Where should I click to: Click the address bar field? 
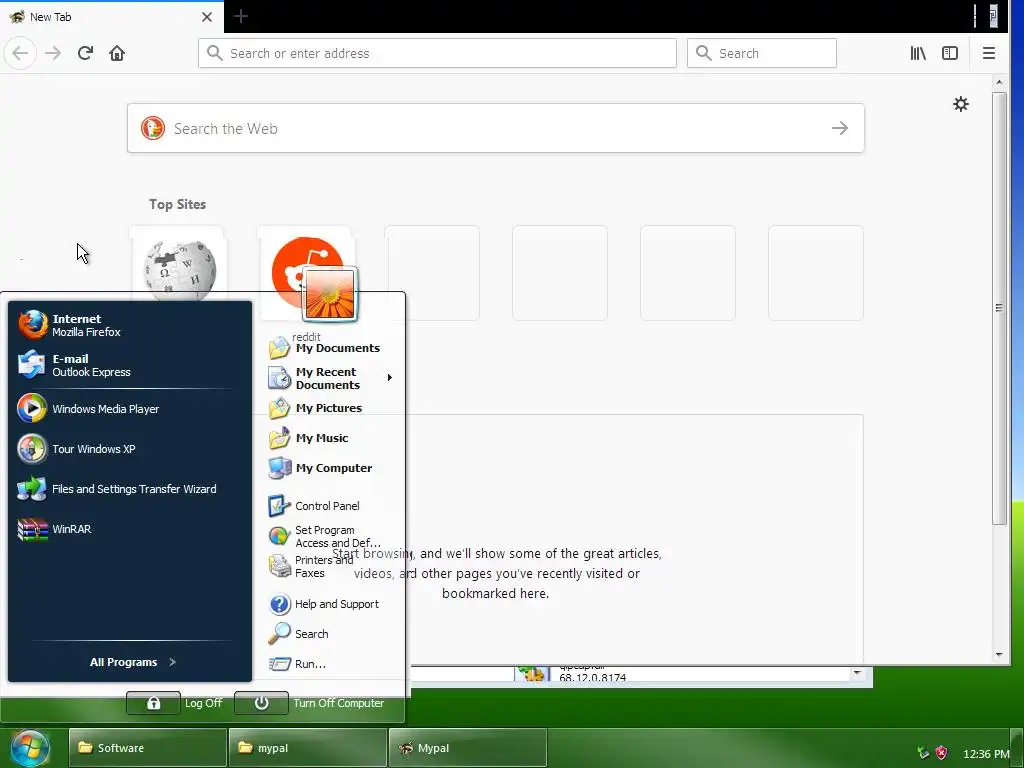pos(437,53)
